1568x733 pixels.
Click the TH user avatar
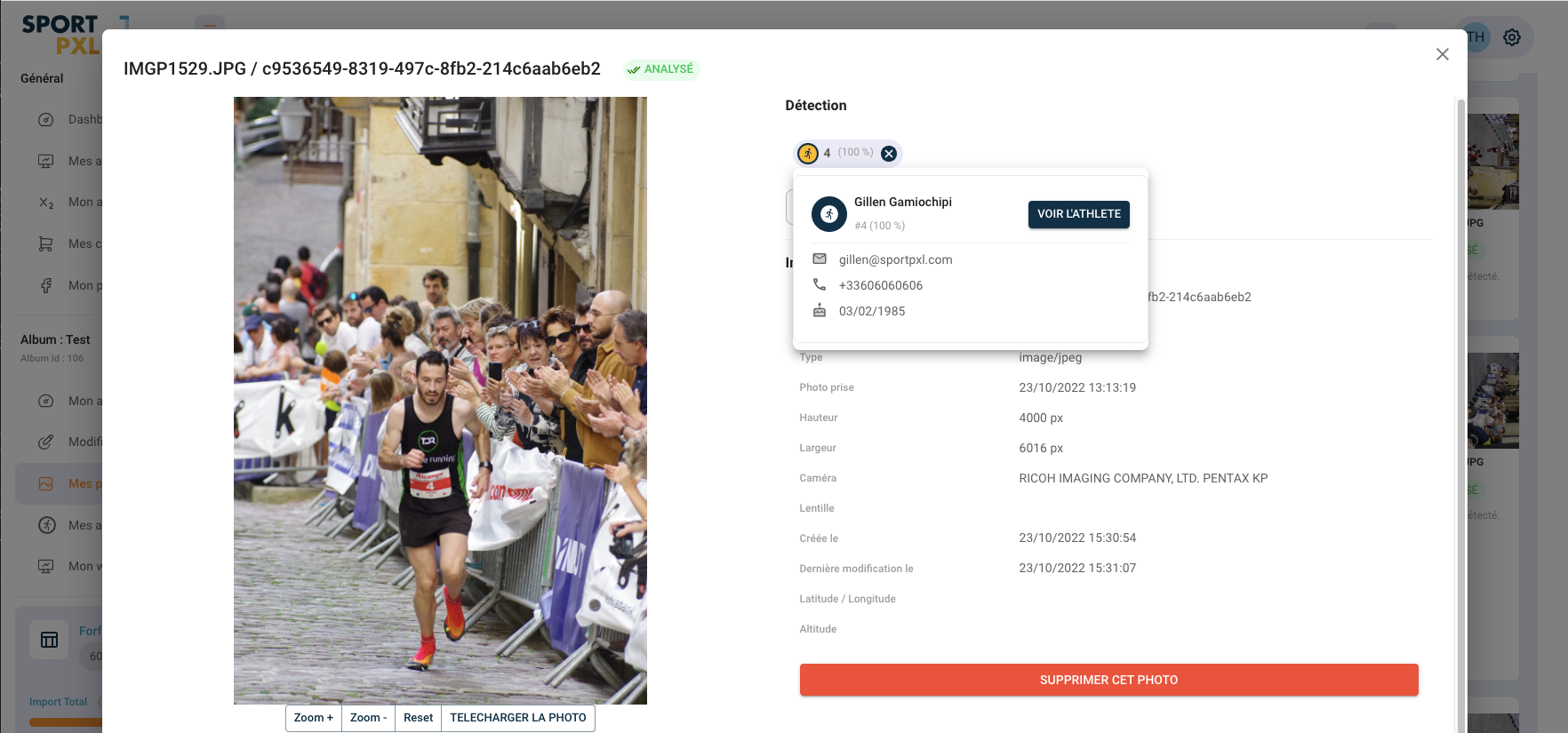[x=1476, y=37]
